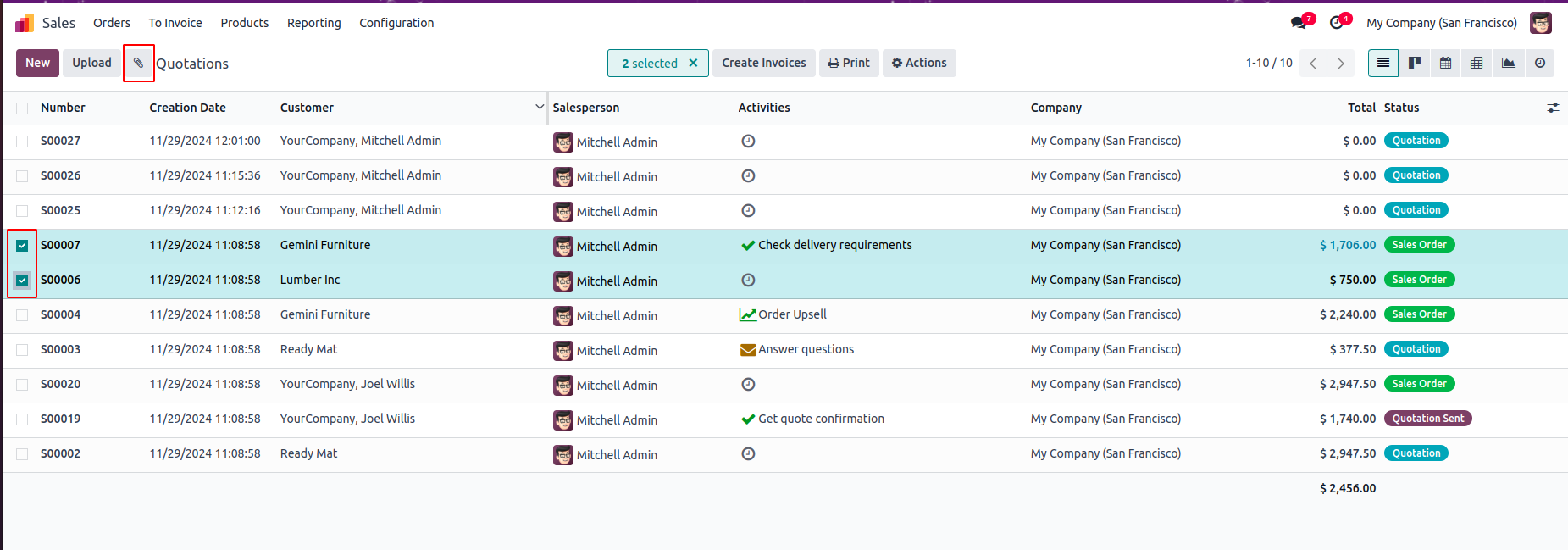Image resolution: width=1568 pixels, height=550 pixels.
Task: Select the S00027 row checkbox
Action: click(22, 142)
